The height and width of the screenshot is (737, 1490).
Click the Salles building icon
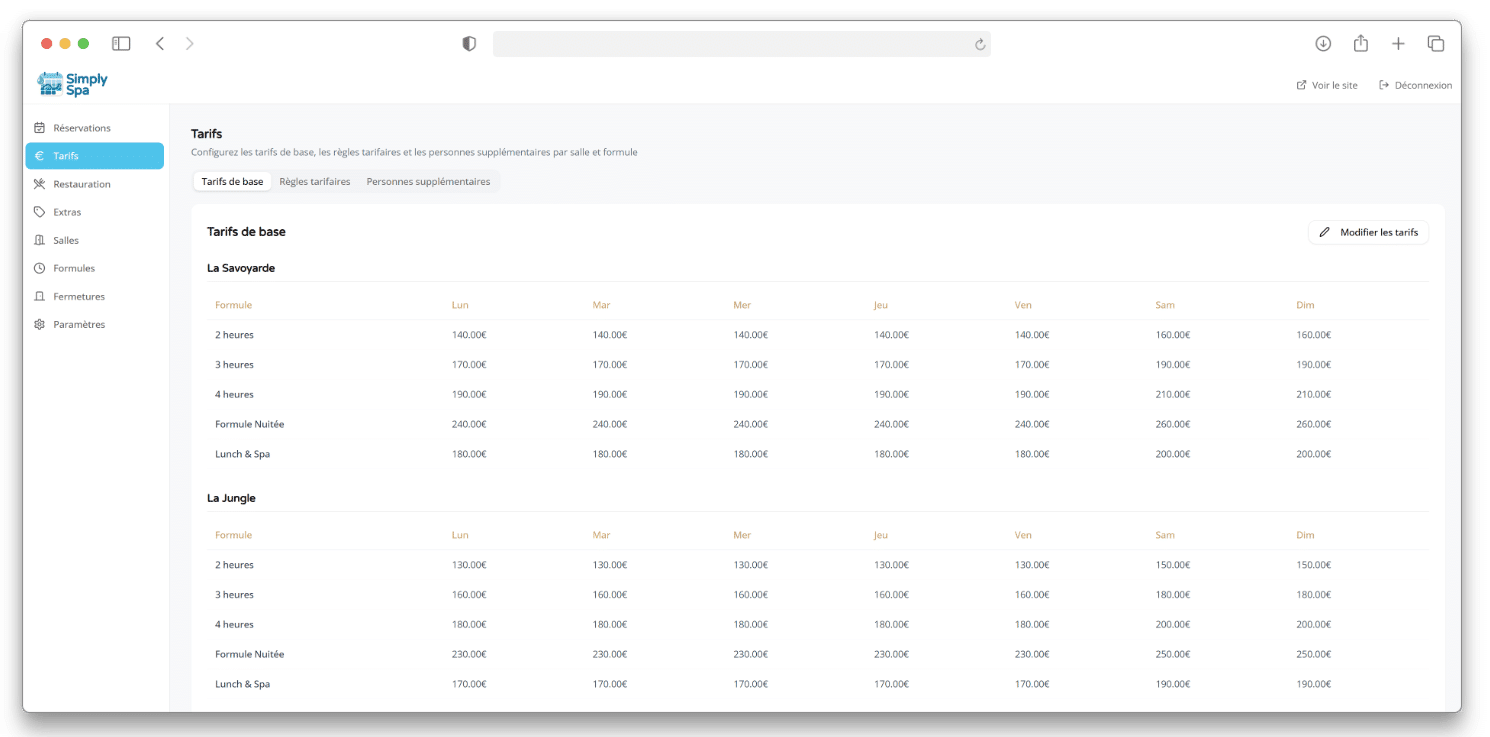(x=40, y=240)
